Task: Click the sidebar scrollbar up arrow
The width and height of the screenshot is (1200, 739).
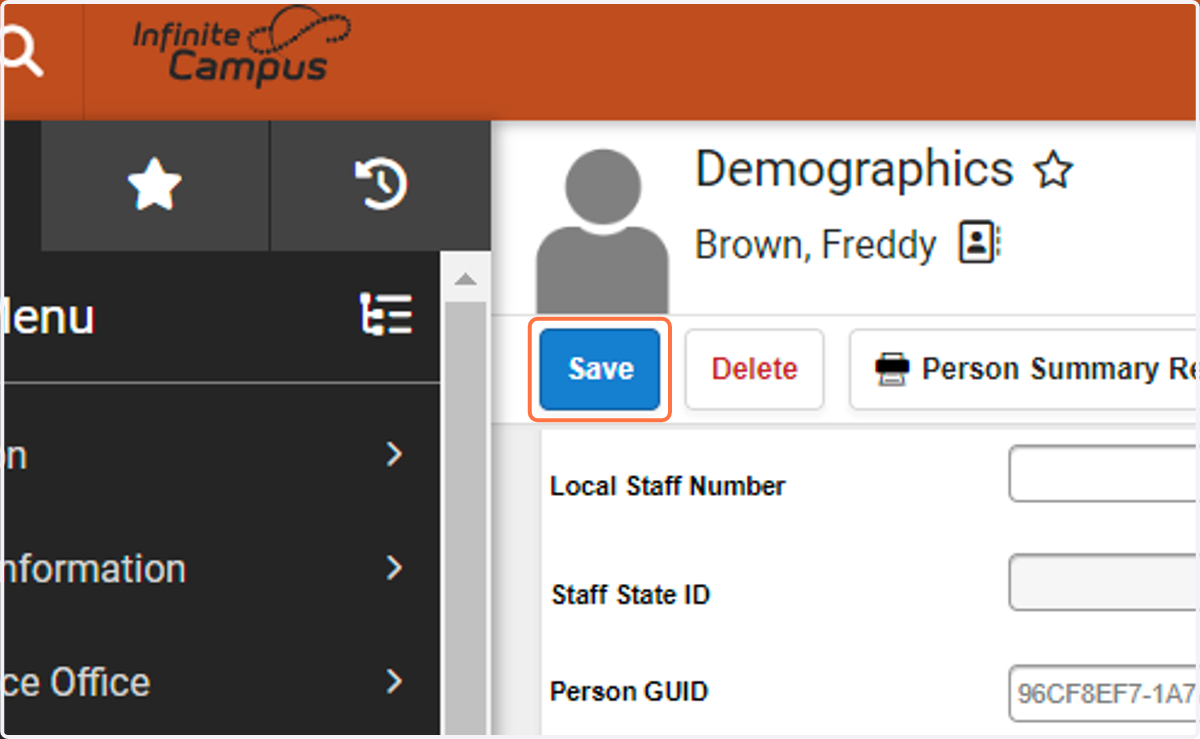Action: (x=465, y=279)
